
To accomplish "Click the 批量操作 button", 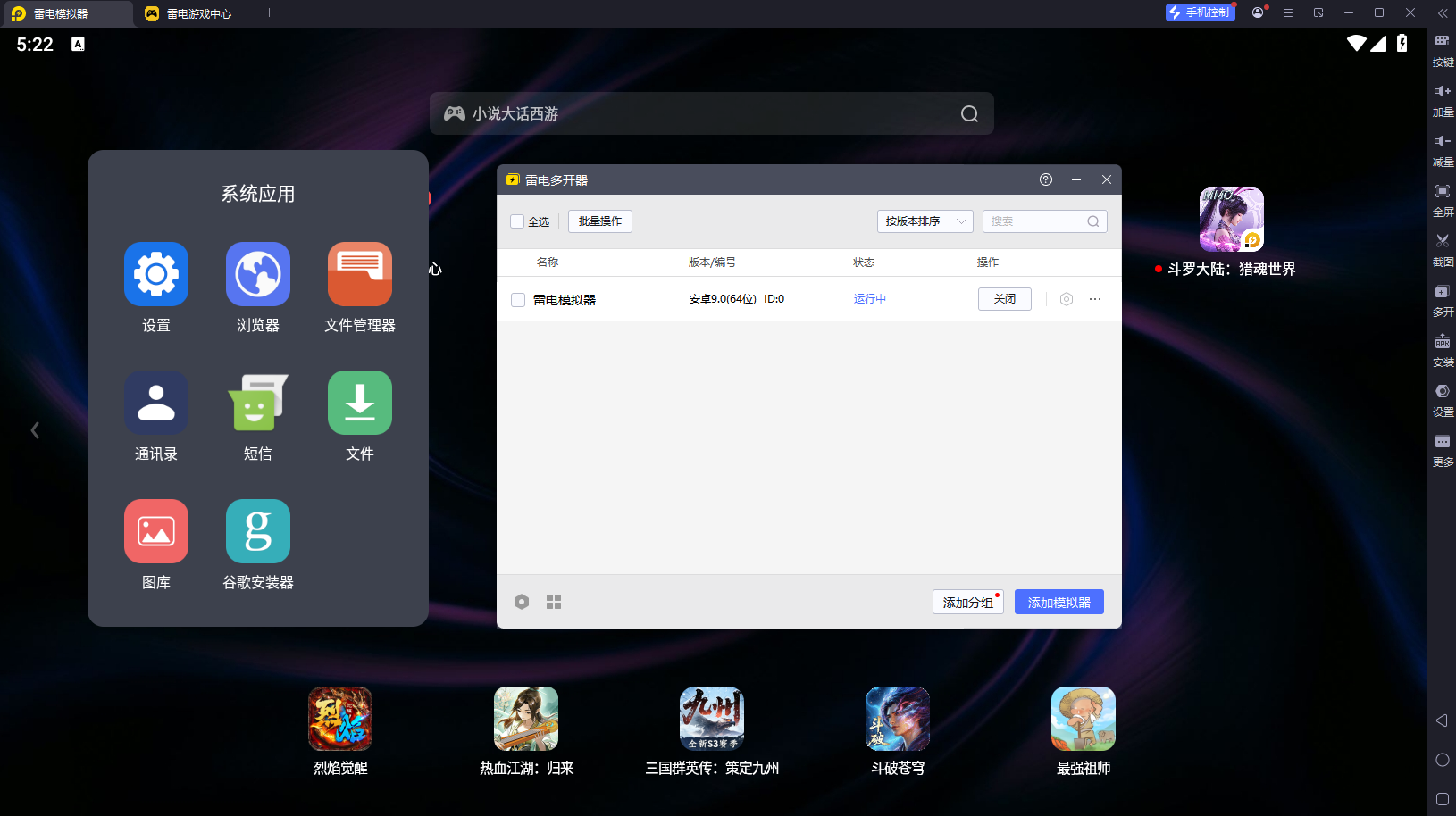I will click(x=600, y=221).
